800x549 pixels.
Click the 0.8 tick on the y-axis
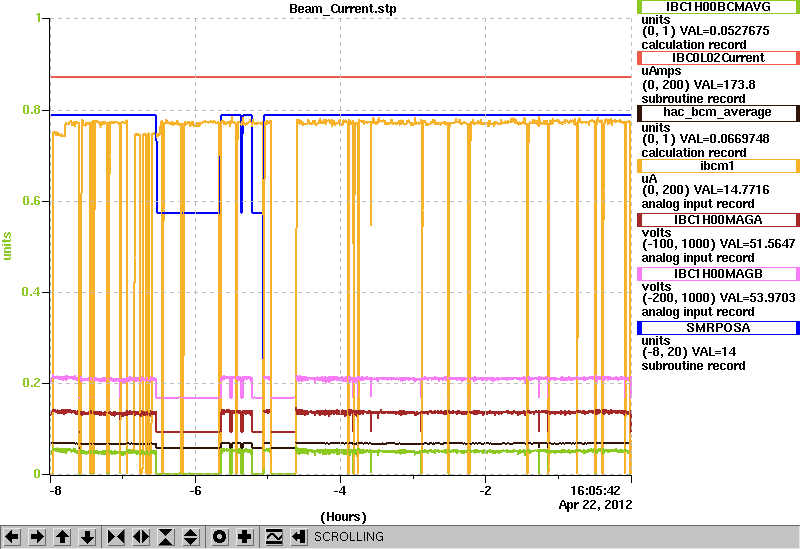(31, 110)
